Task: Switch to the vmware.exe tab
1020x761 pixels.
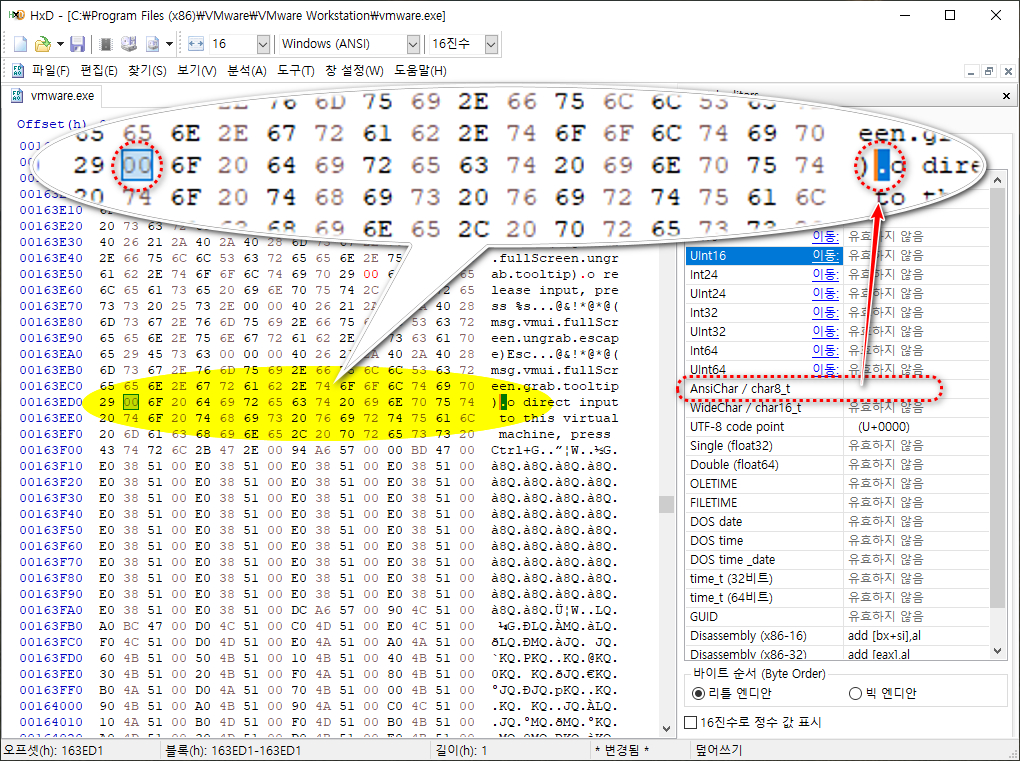Action: pos(53,96)
